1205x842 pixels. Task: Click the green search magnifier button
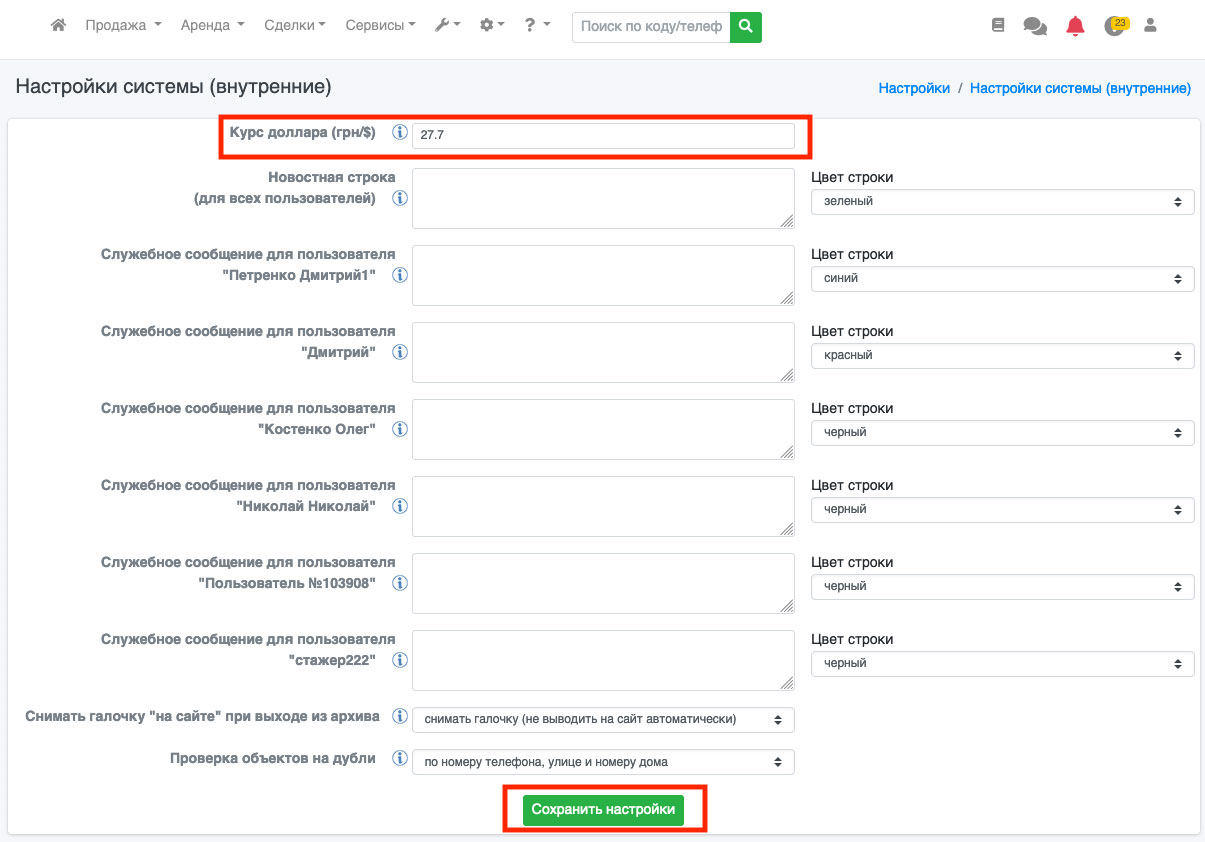pos(745,27)
